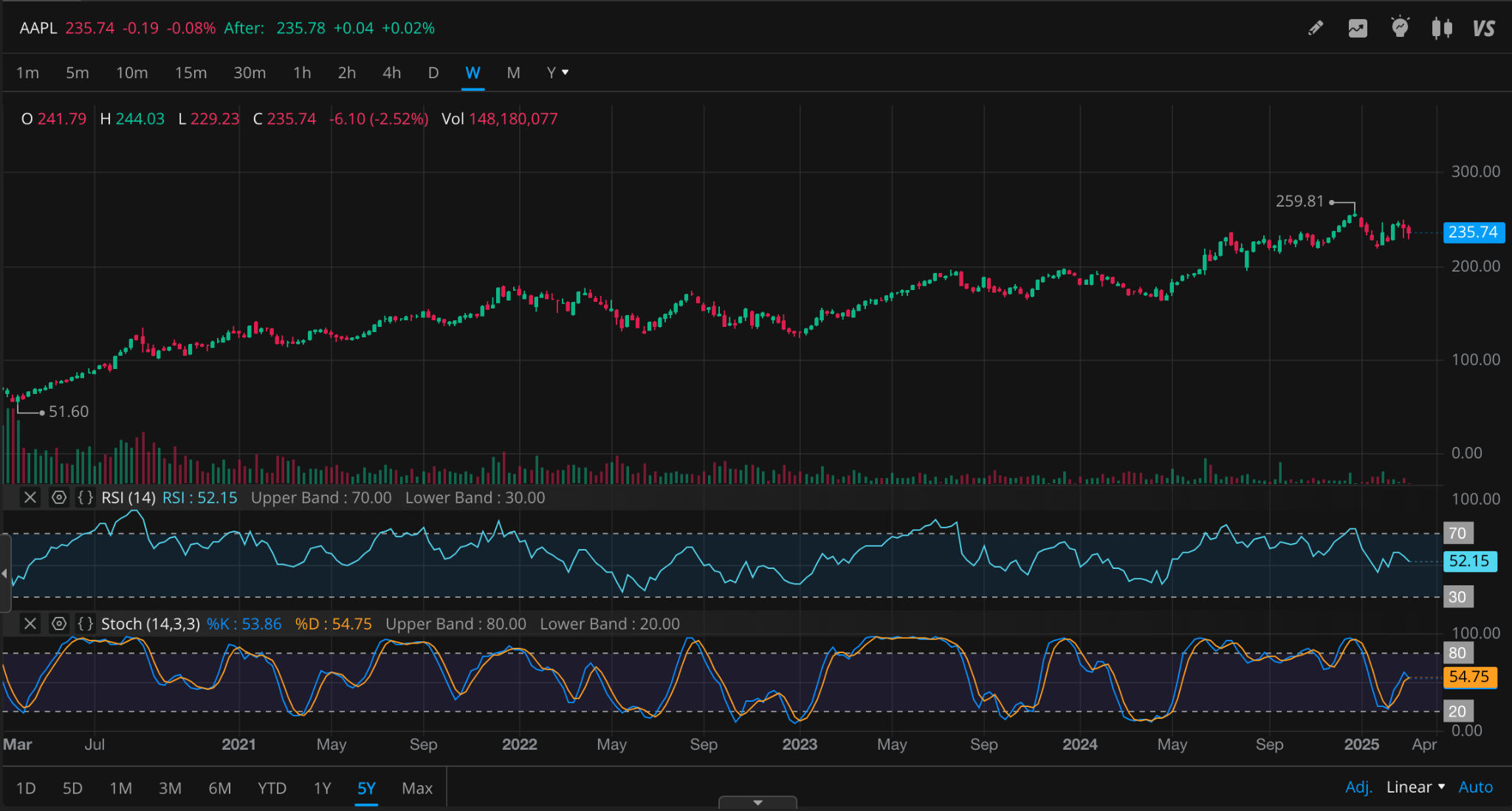Open the Linear scale dropdown
1512x811 pixels.
click(x=1415, y=787)
